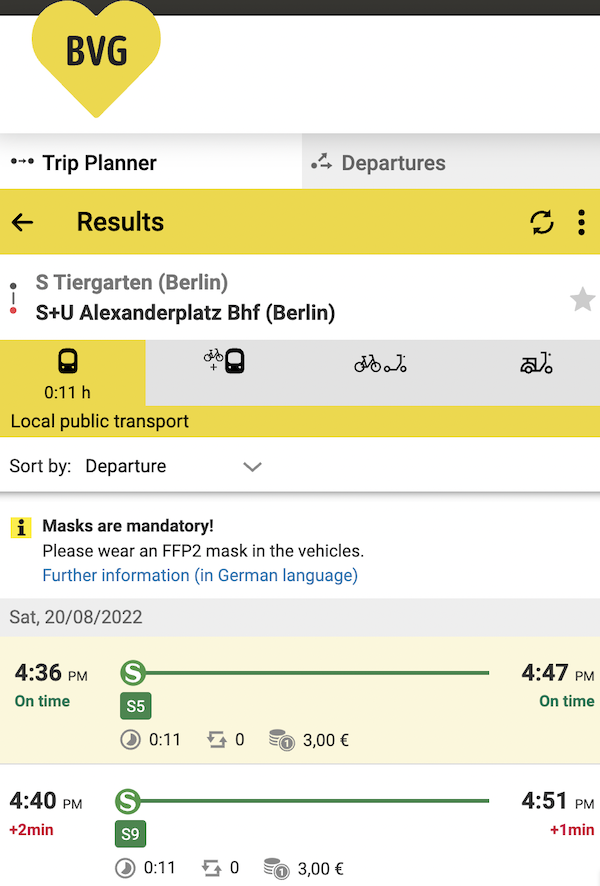
Task: Choose the bike and scooter sharing mode
Action: click(x=380, y=373)
